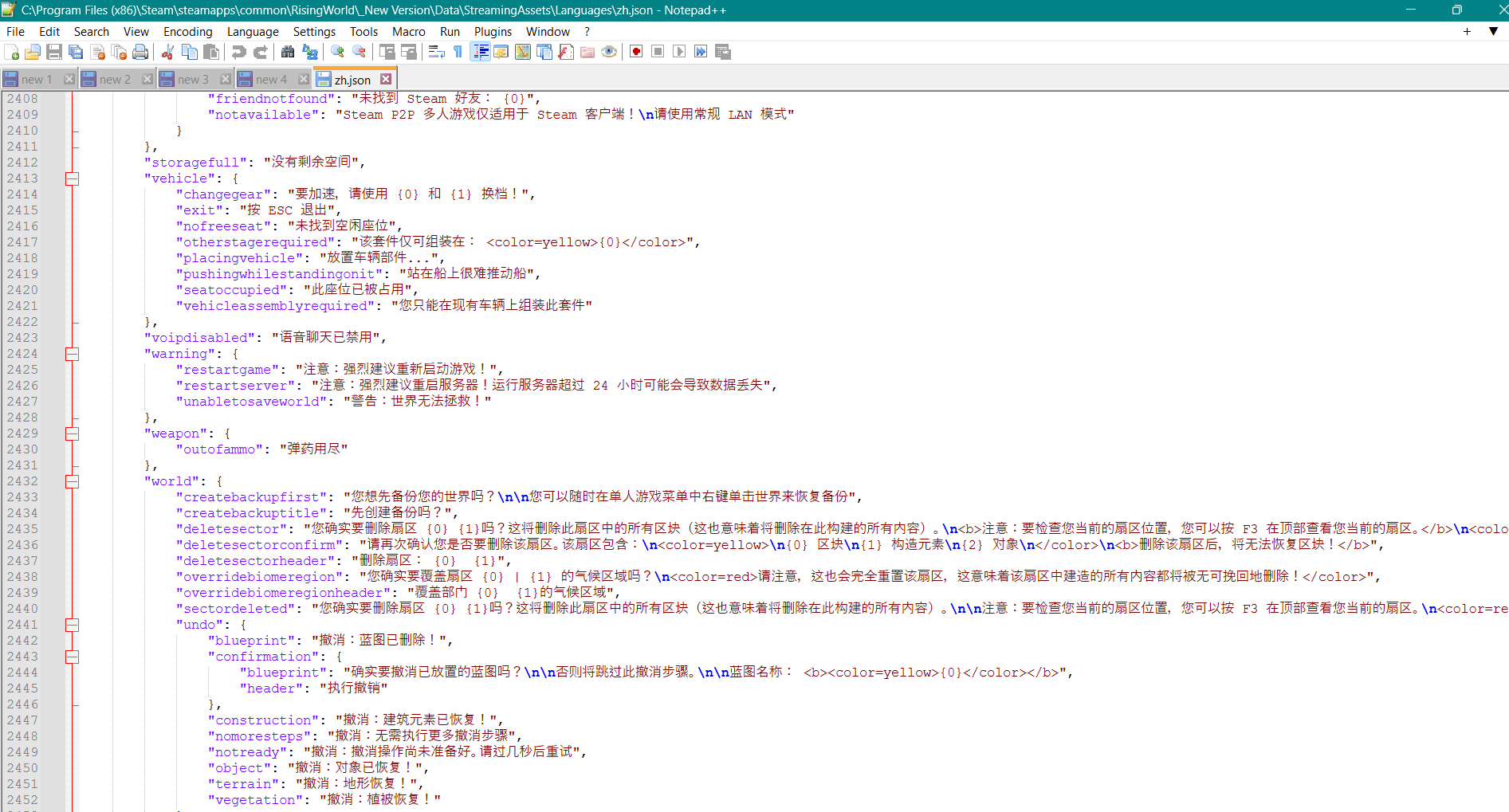Start macro recording with the red dot icon
The height and width of the screenshot is (812, 1509).
636,52
